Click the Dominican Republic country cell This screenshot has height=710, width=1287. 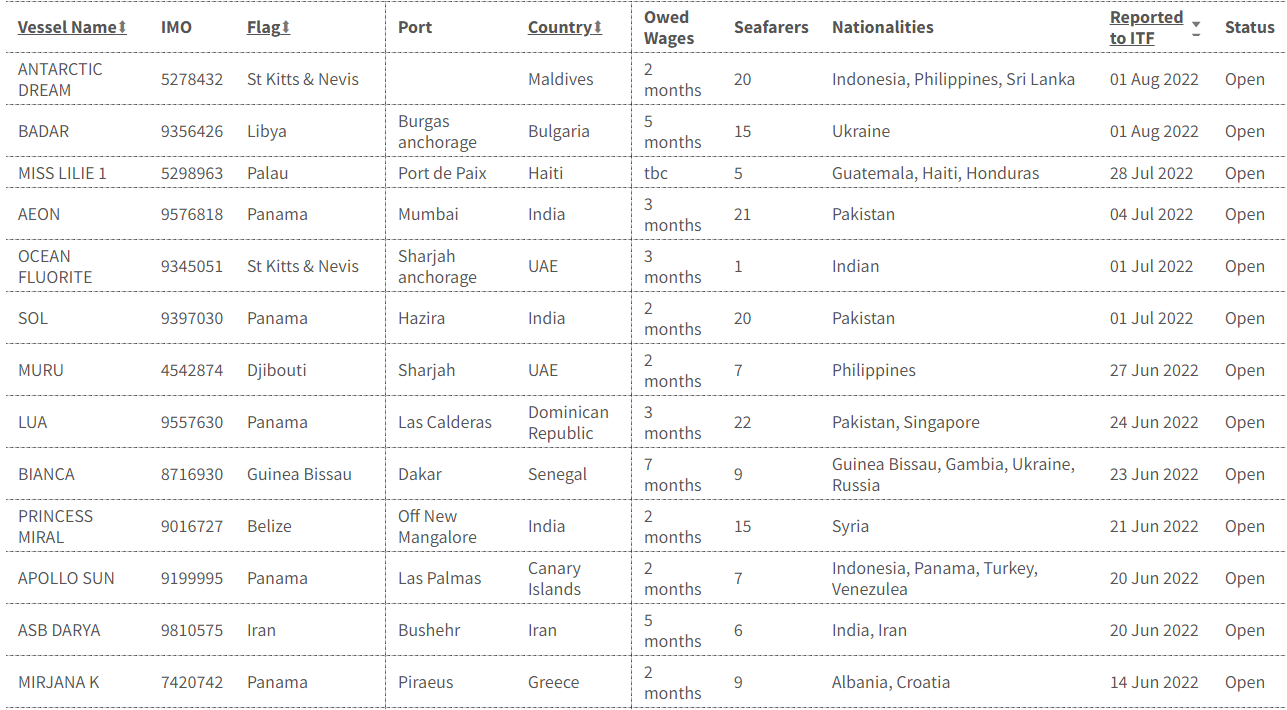tap(568, 422)
